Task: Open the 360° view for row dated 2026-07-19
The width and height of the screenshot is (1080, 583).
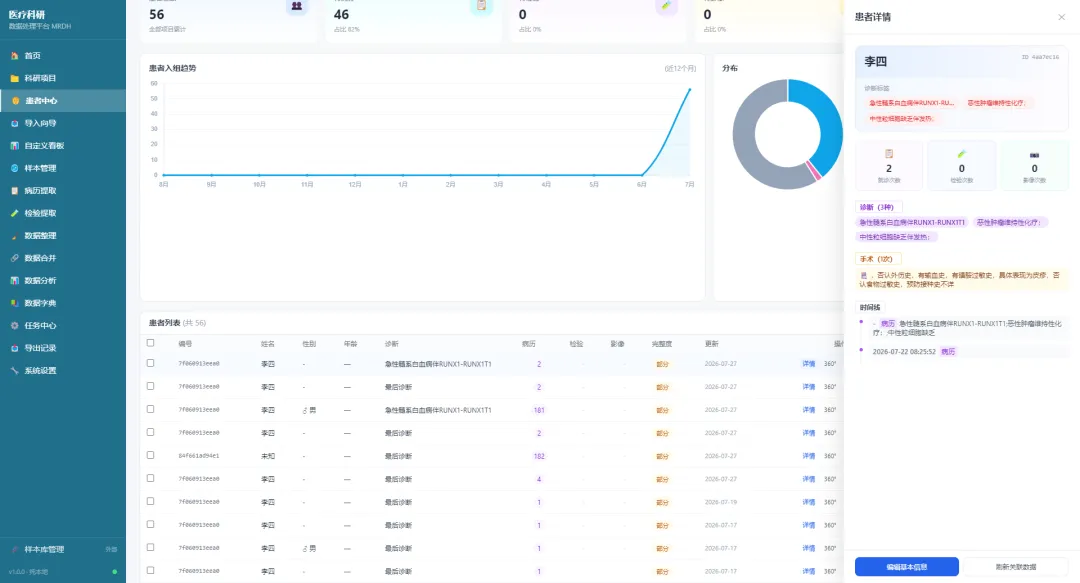Action: click(830, 502)
